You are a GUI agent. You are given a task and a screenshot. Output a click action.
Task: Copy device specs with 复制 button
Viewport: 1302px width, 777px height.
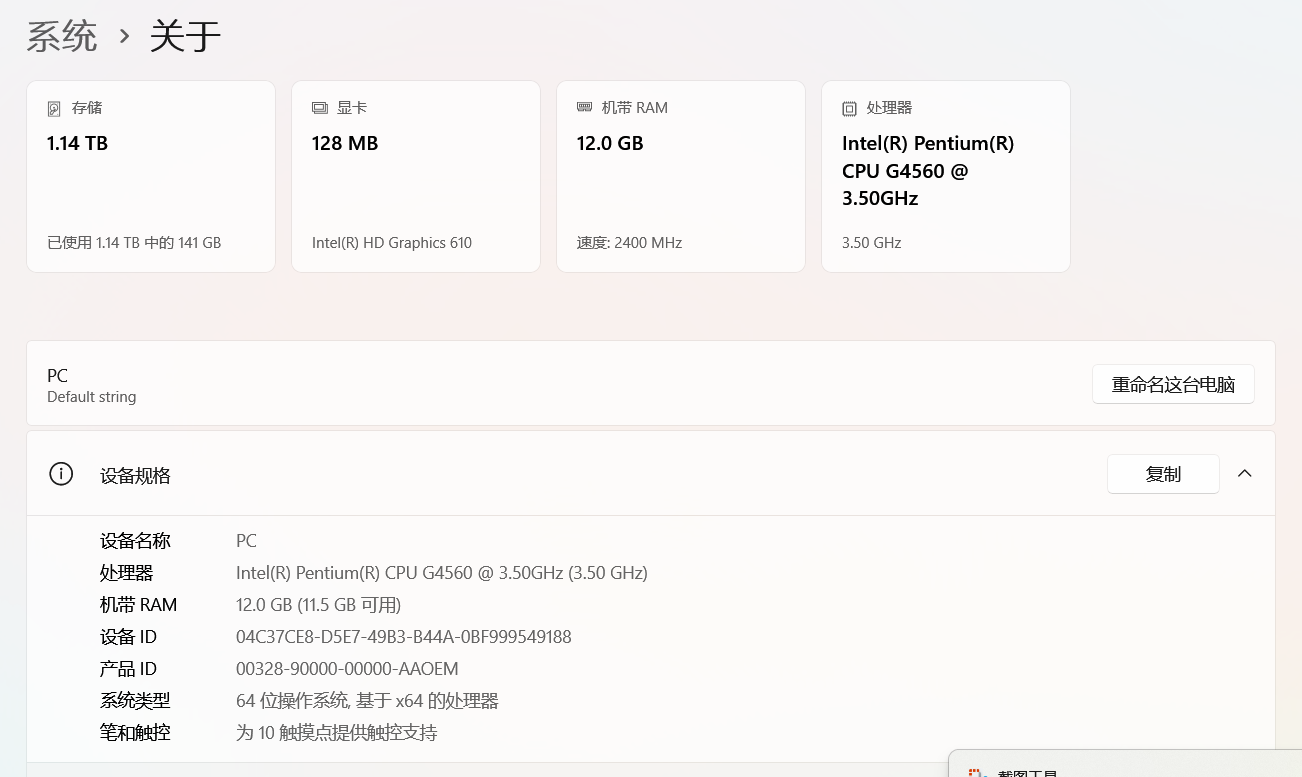point(1163,474)
